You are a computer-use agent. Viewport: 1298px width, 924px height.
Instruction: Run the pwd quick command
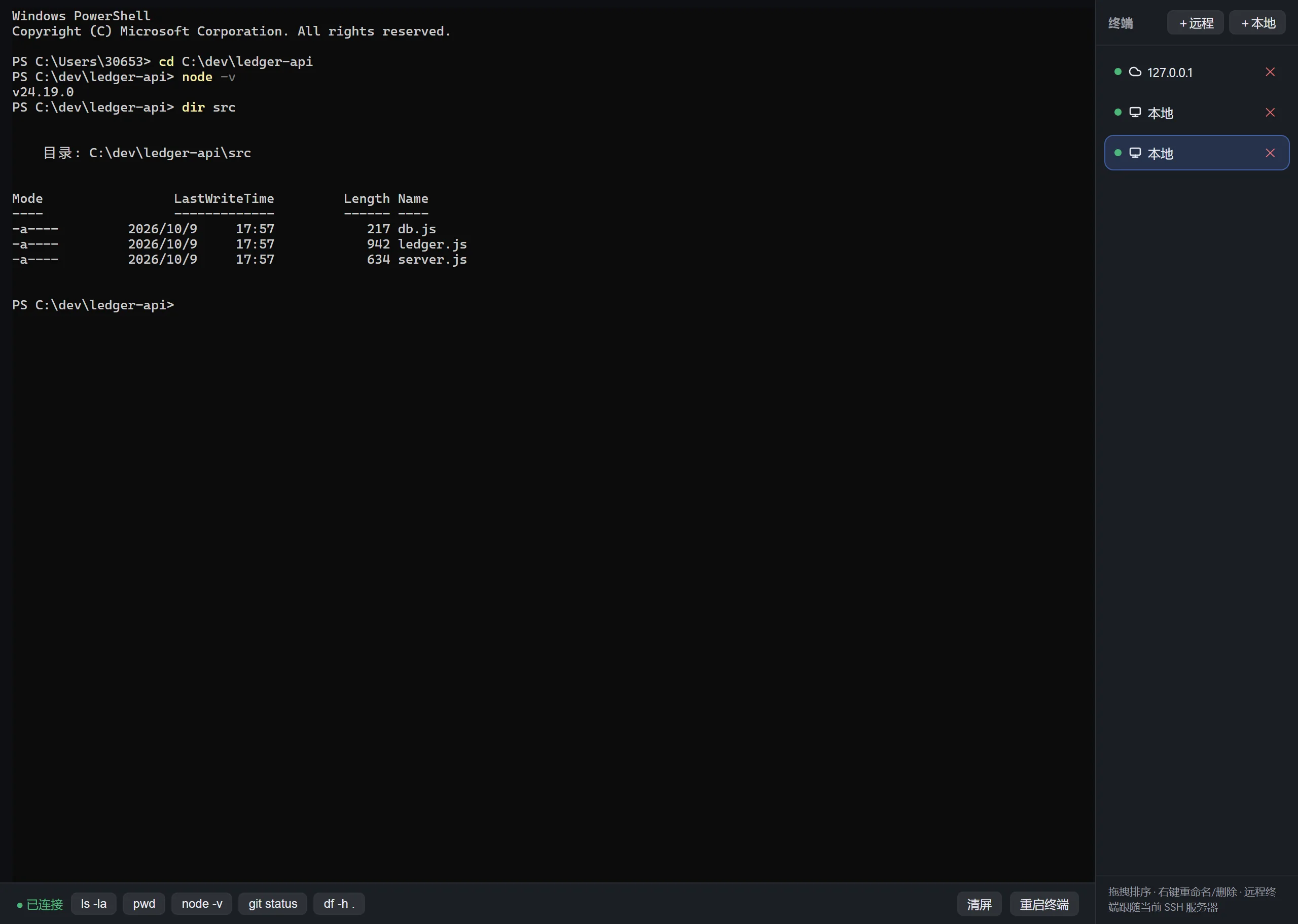tap(144, 904)
